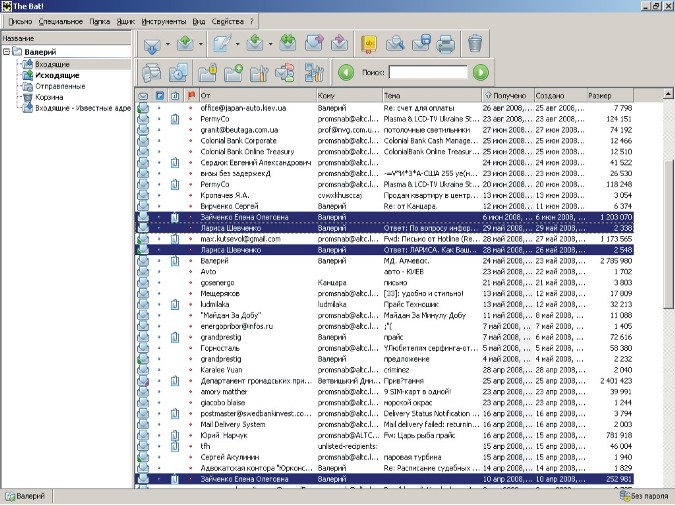
Task: Select message from max.kutsevol@gmail.com
Action: 384,239
